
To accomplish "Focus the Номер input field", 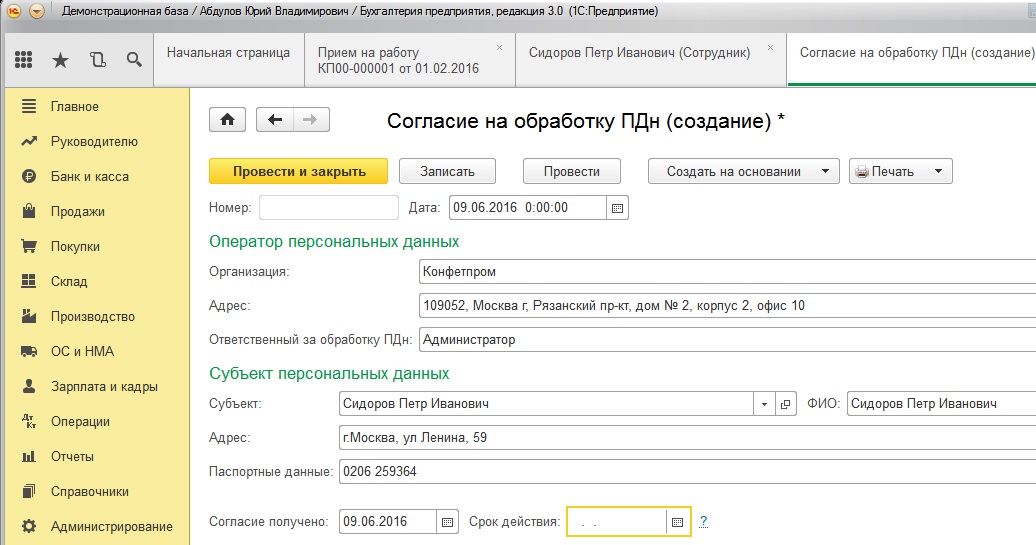I will tap(329, 207).
